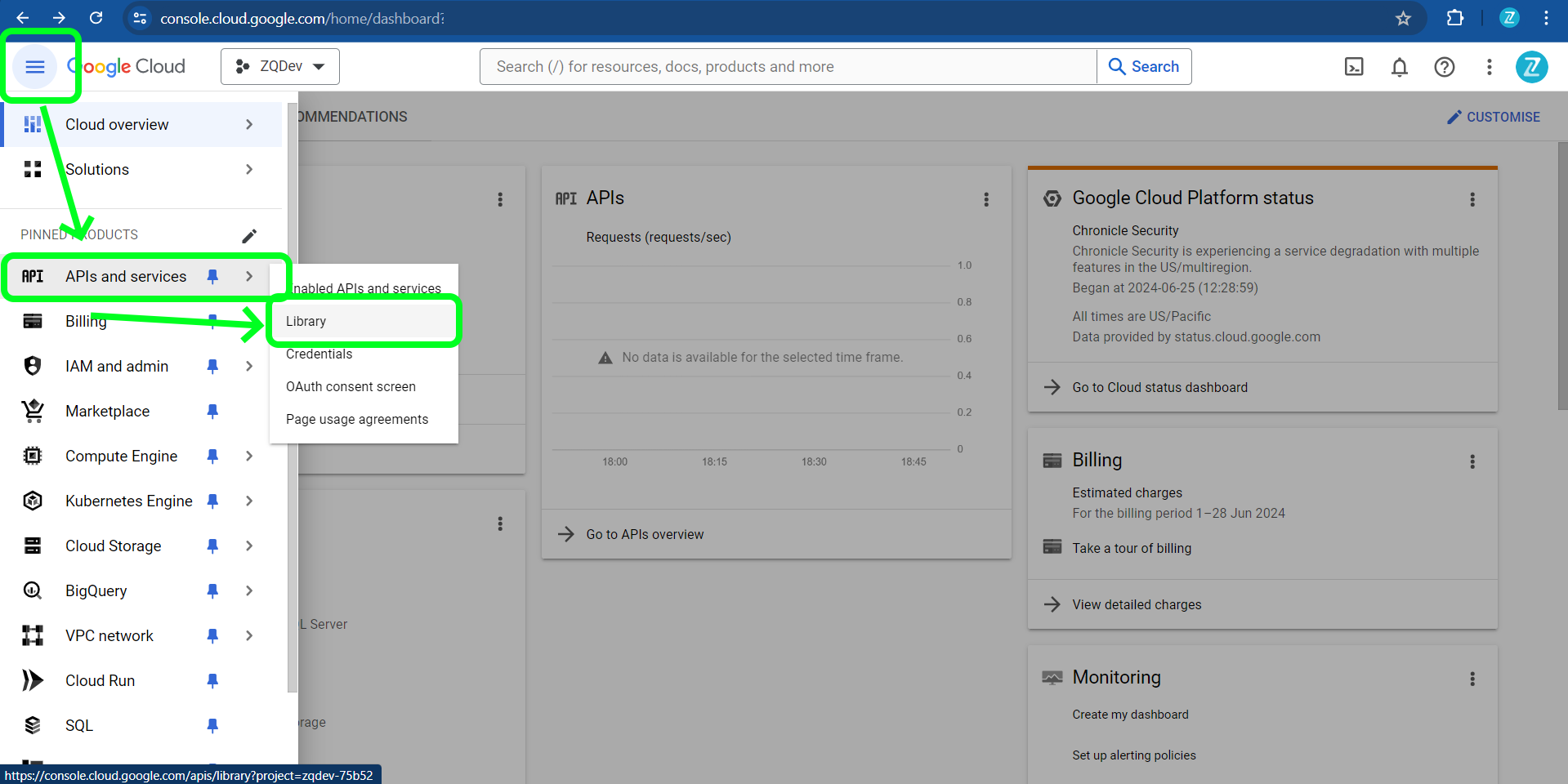This screenshot has width=1568, height=784.
Task: Open the Chrome three-dot menu
Action: tap(1546, 18)
